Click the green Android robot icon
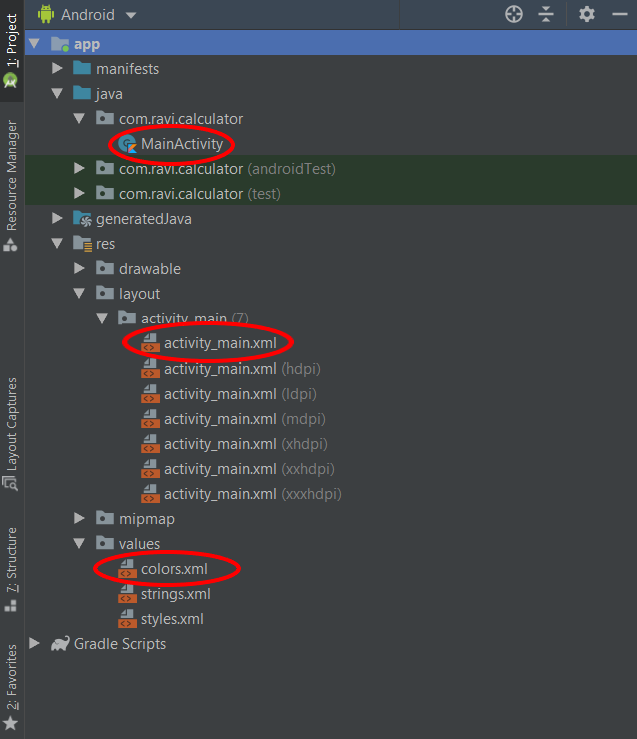This screenshot has width=637, height=739. 46,14
